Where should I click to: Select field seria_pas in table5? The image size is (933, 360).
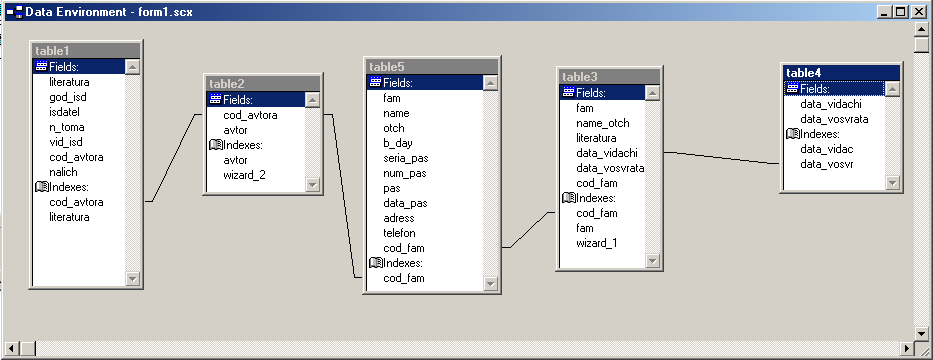(406, 158)
